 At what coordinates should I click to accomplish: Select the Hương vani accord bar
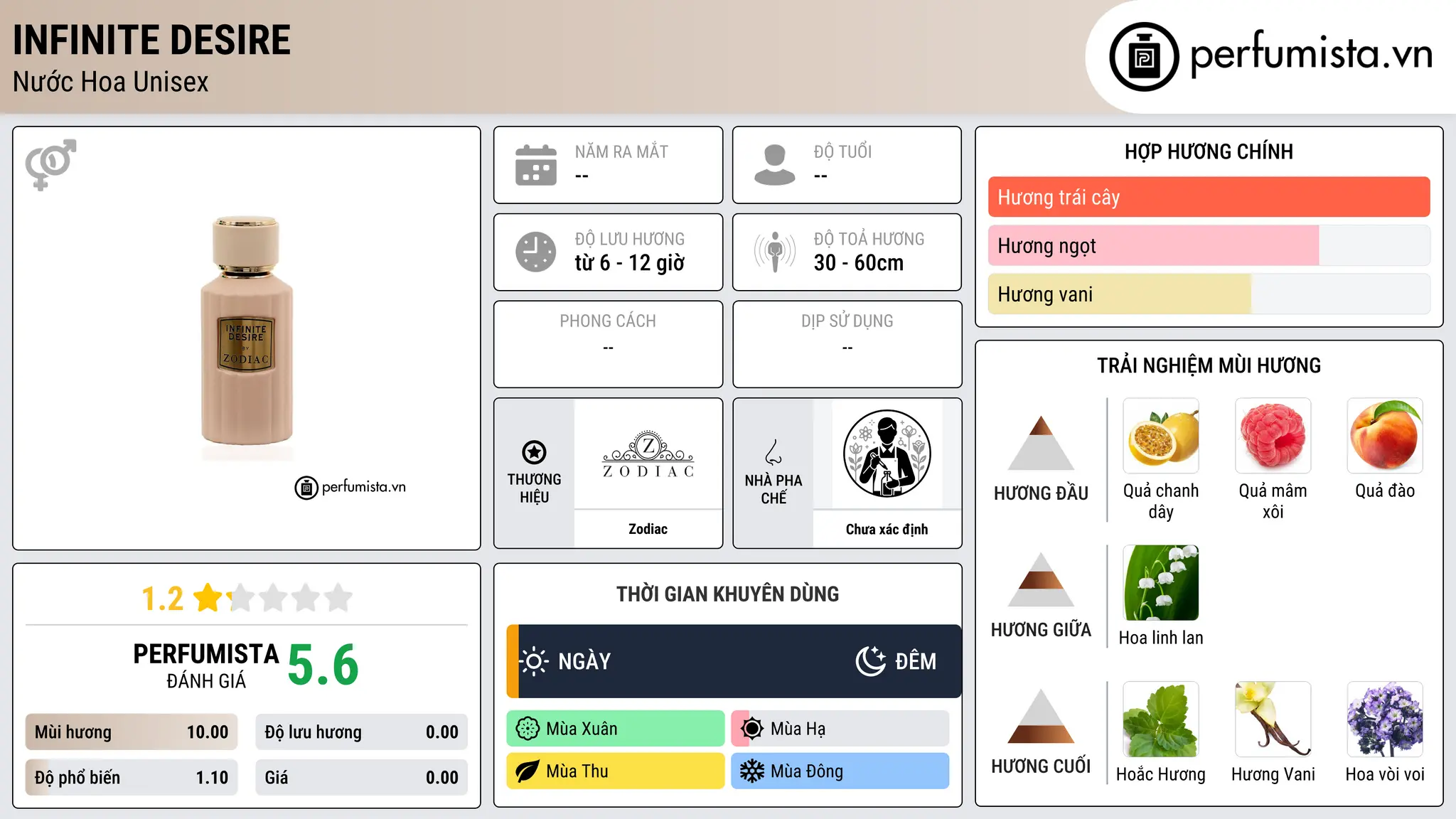coord(1209,294)
